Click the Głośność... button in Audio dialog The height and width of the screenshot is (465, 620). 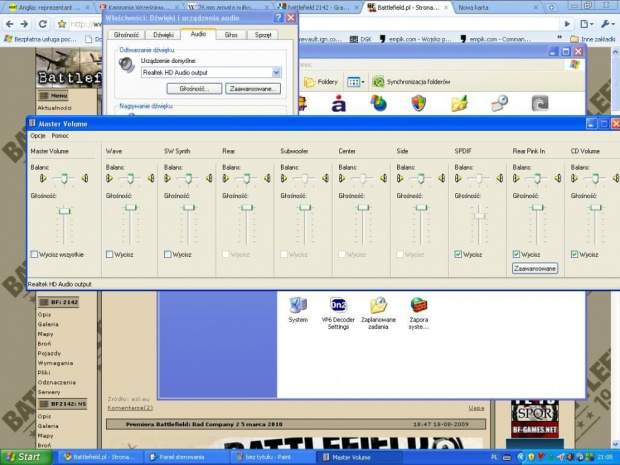point(194,89)
